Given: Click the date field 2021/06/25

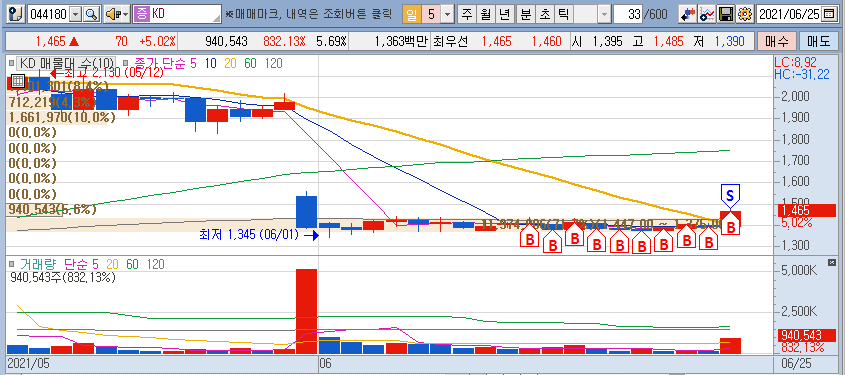Looking at the screenshot, I should 789,15.
